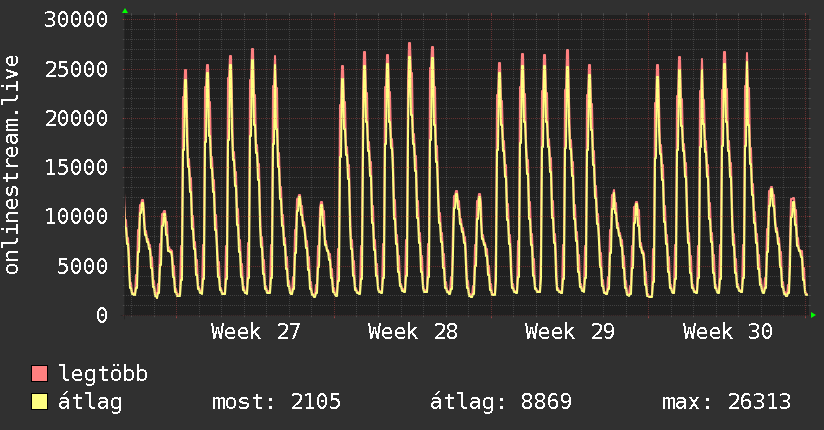
Task: Click the green arrow ending the x-axis
Action: point(813,315)
